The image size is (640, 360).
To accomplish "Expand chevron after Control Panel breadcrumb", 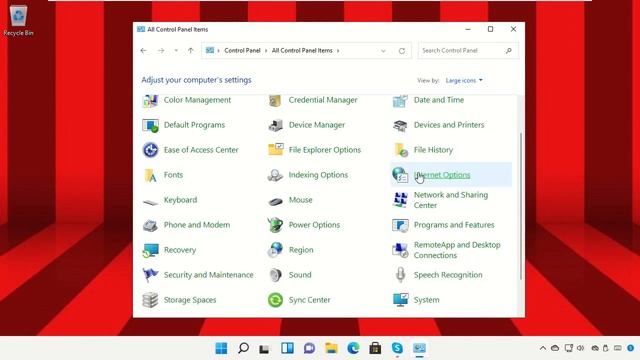I will pos(266,51).
